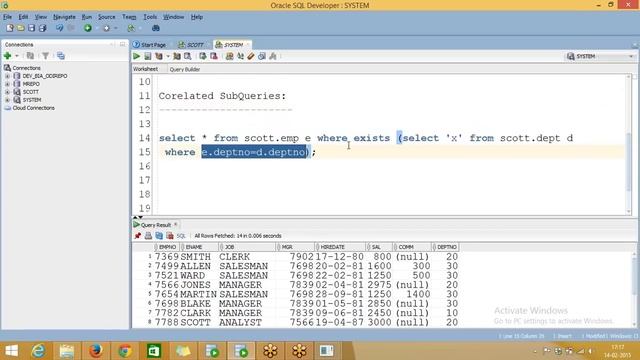Click the Refresh connections icon
Image resolution: width=640 pixels, height=360 pixels.
tap(30, 56)
